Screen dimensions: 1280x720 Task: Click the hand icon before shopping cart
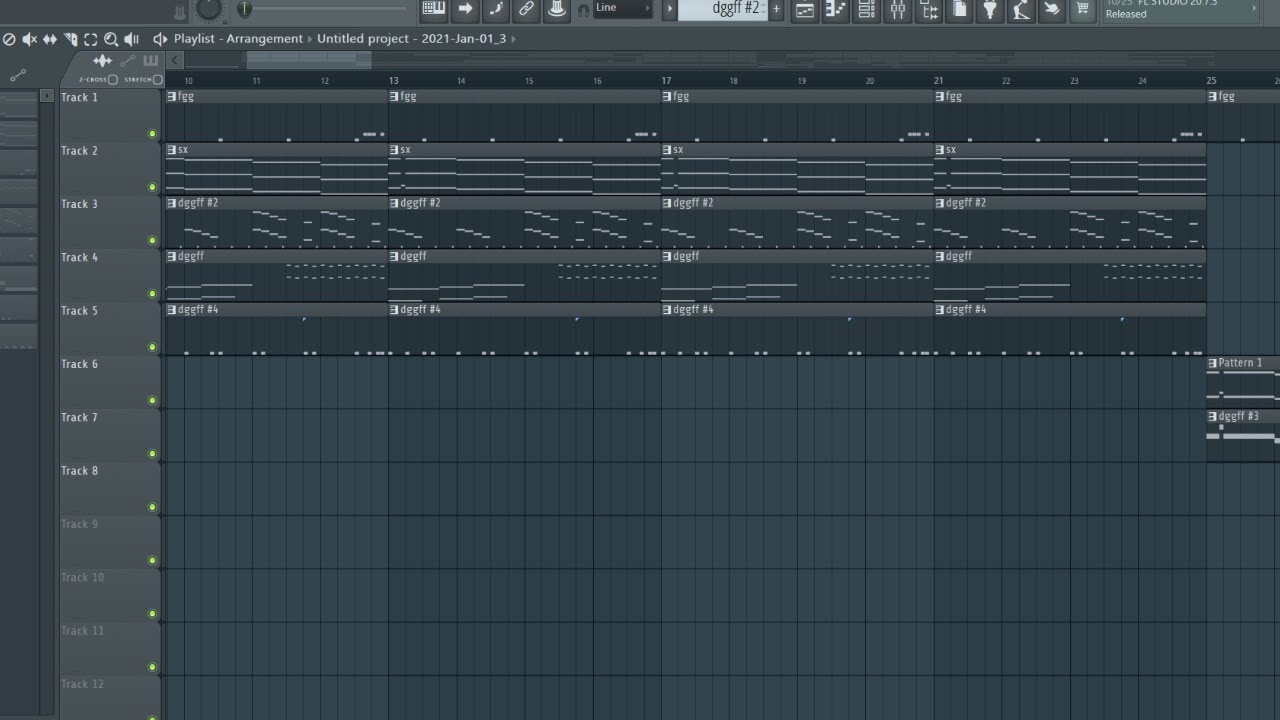click(1052, 9)
